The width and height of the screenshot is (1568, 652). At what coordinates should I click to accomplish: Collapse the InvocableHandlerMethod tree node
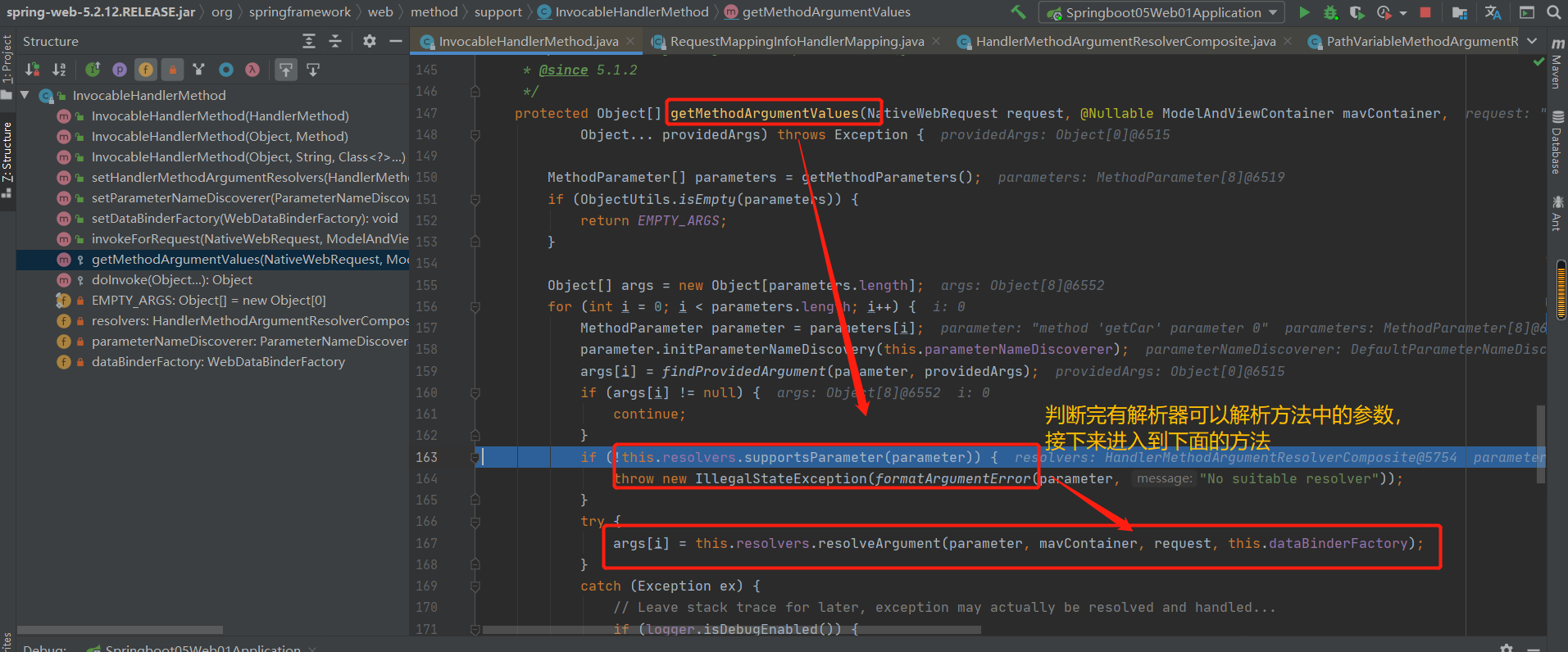(25, 95)
